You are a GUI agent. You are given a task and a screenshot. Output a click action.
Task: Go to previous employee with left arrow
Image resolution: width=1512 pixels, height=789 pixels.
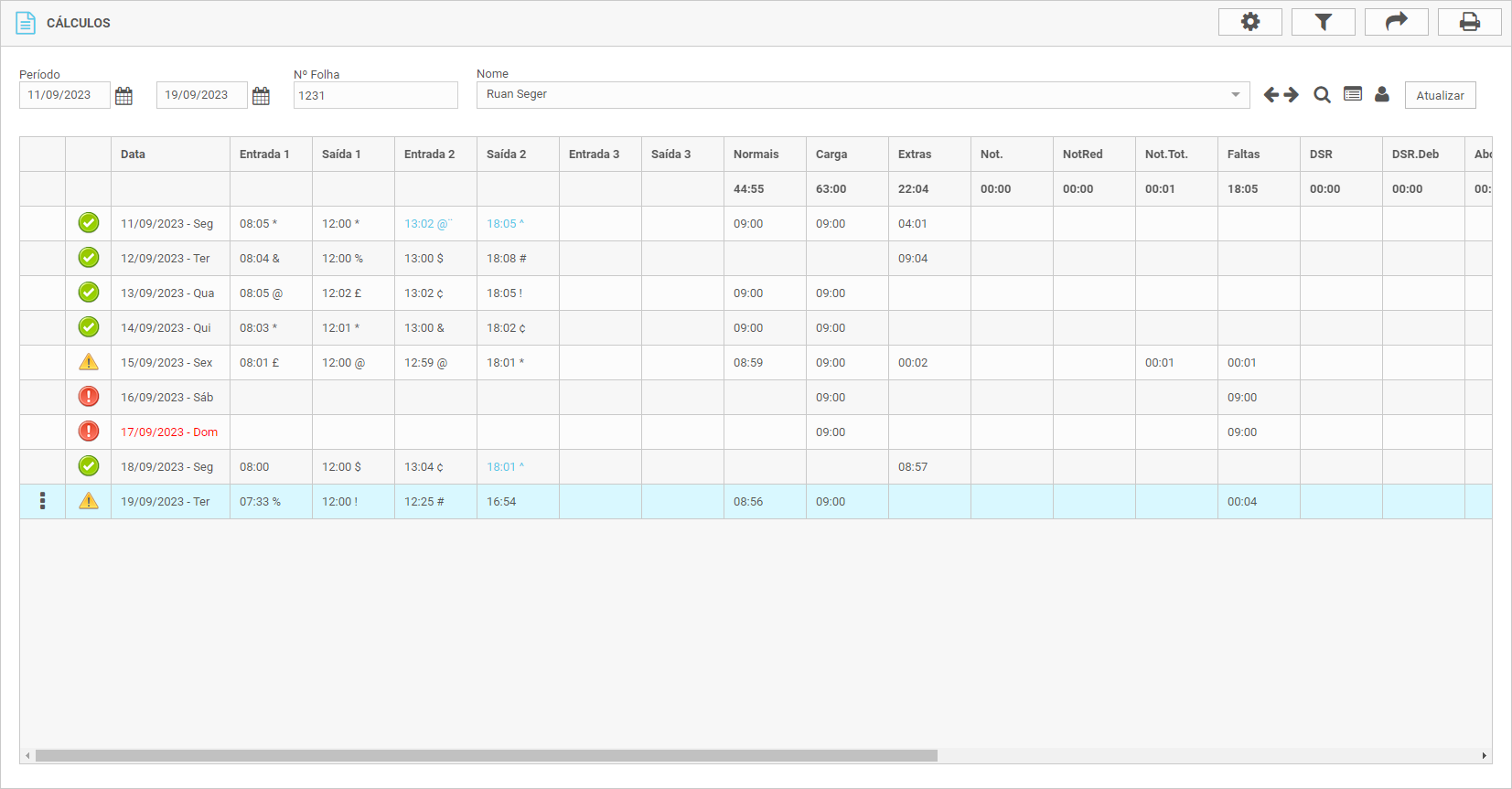tap(1271, 95)
